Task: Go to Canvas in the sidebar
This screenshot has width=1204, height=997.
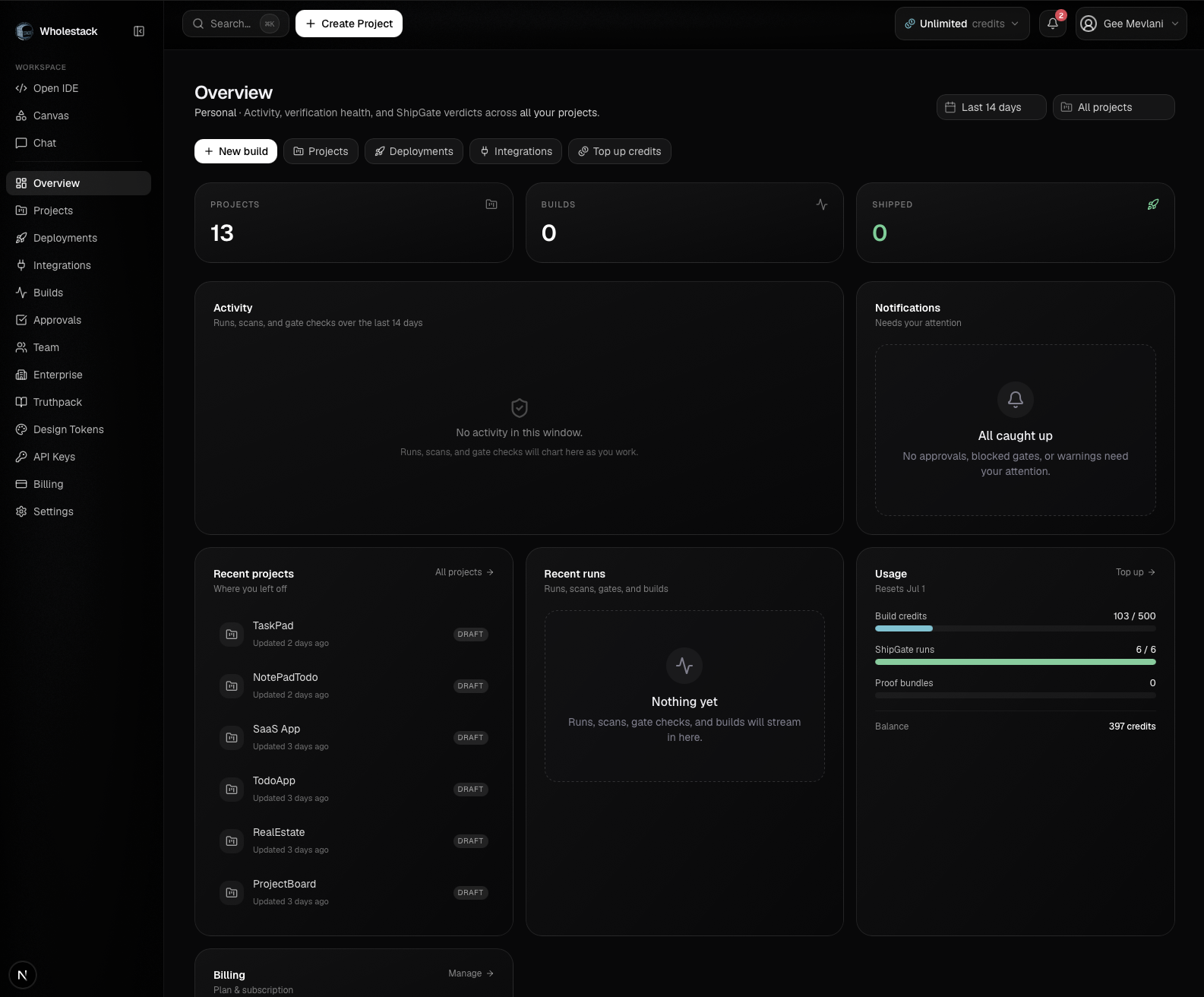Action: click(78, 116)
